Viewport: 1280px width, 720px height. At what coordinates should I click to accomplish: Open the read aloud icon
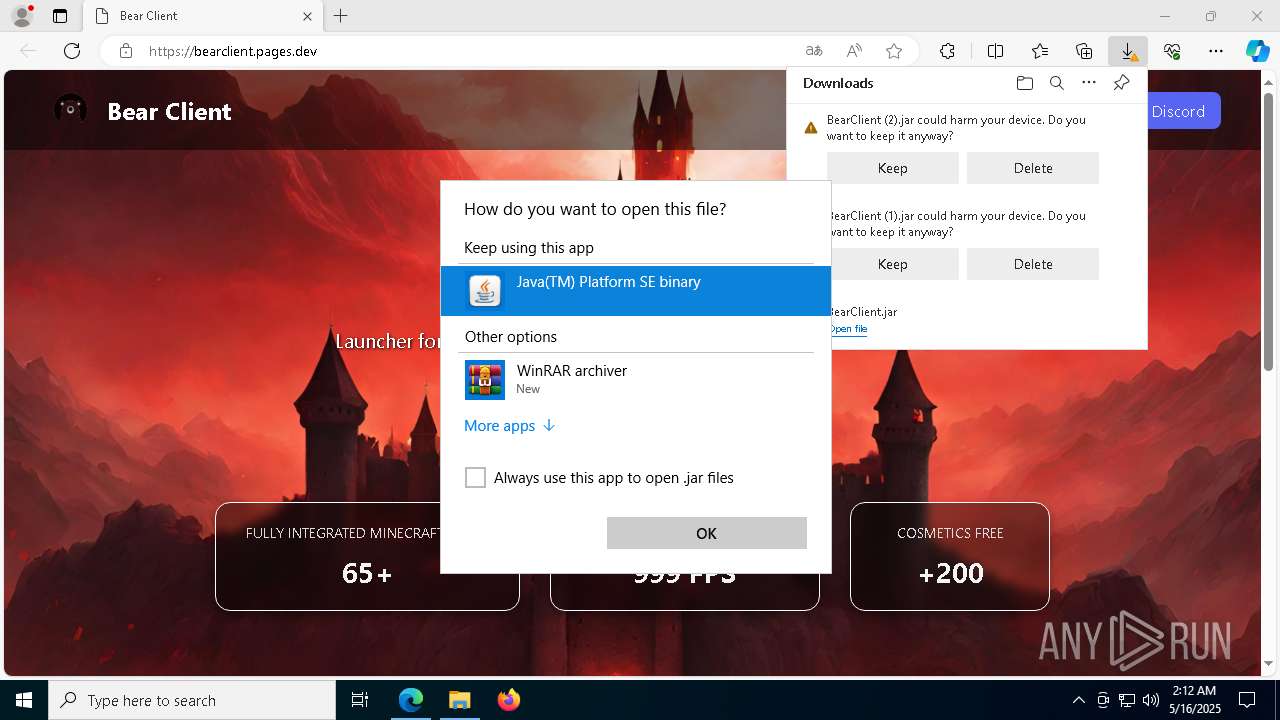pos(854,51)
